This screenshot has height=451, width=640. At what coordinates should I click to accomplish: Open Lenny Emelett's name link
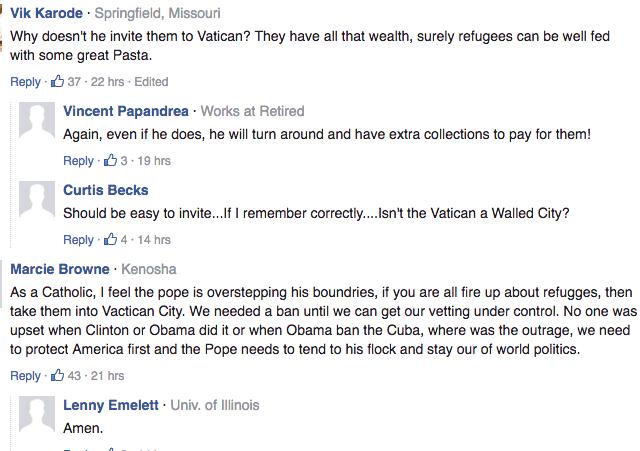pyautogui.click(x=111, y=405)
